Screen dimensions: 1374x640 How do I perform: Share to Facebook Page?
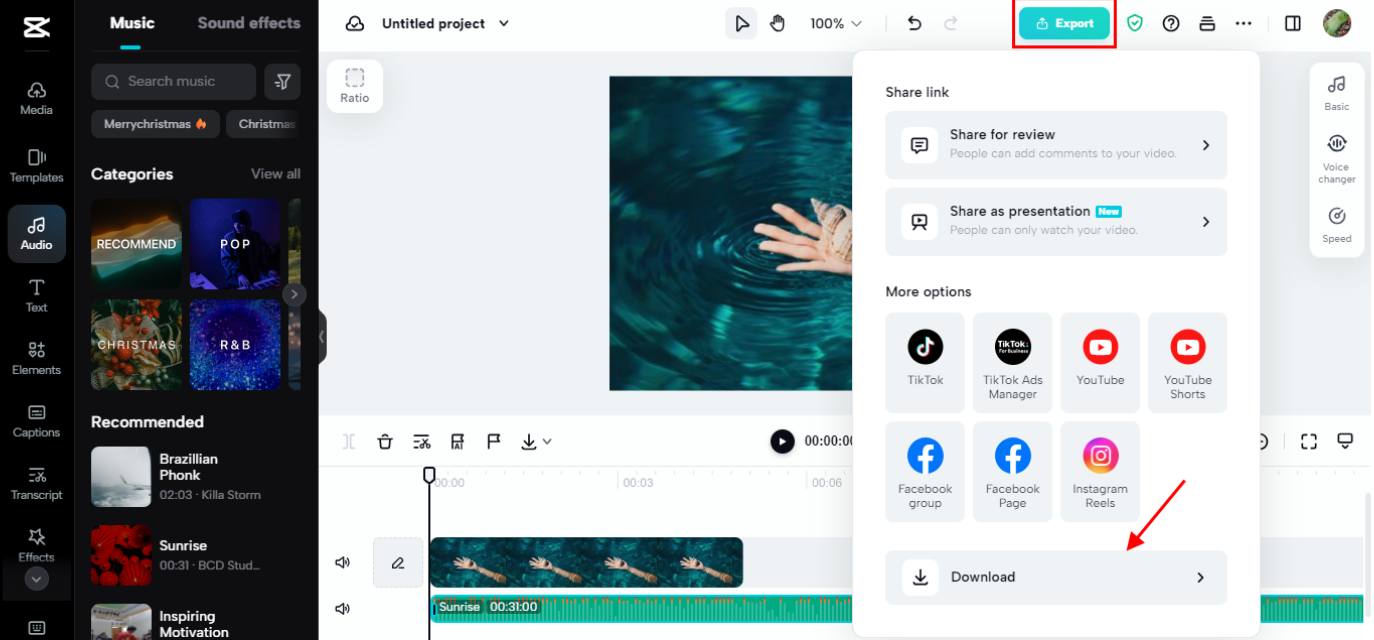click(x=1012, y=471)
